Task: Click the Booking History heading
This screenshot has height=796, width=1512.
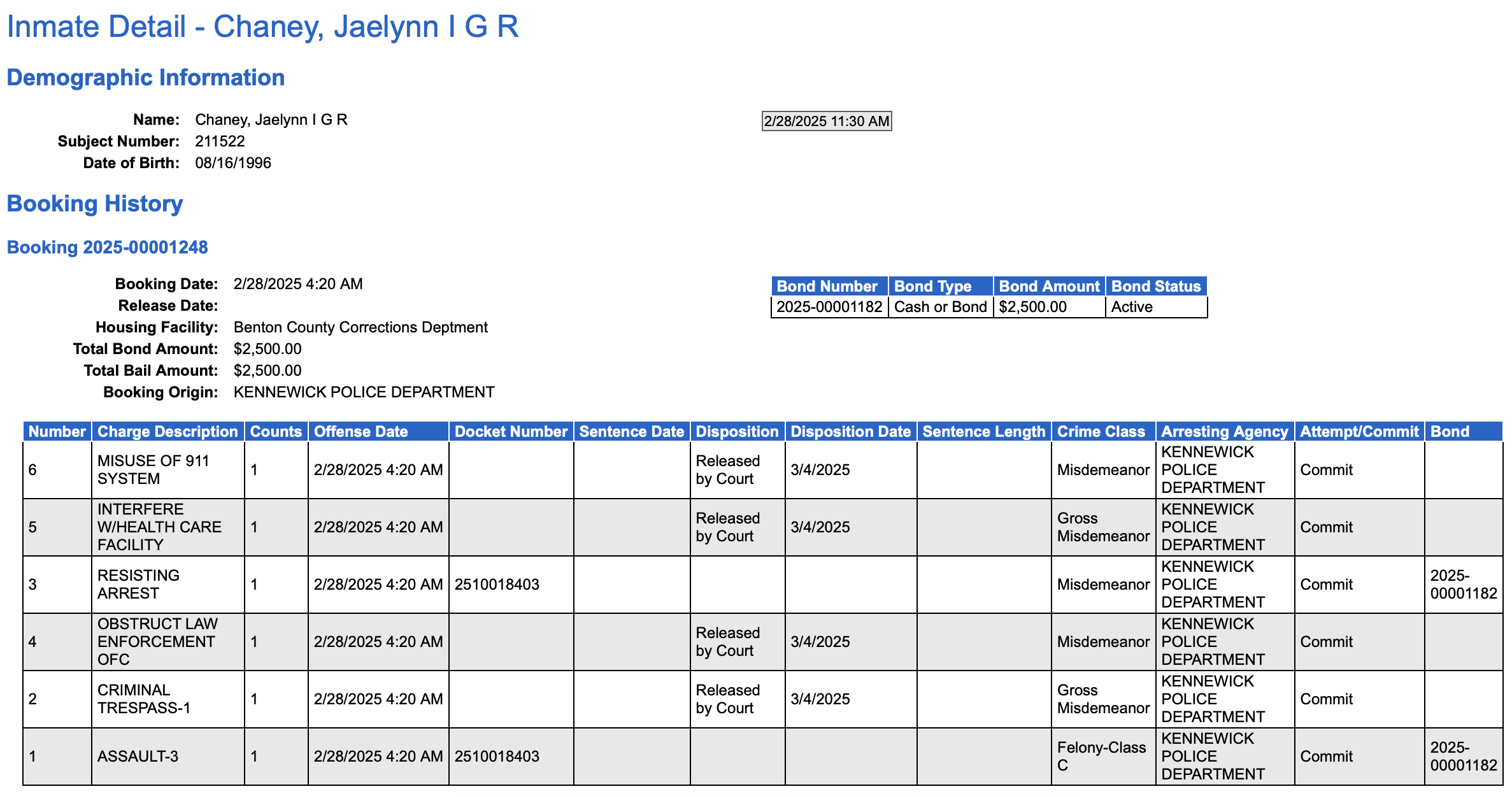Action: click(x=95, y=204)
